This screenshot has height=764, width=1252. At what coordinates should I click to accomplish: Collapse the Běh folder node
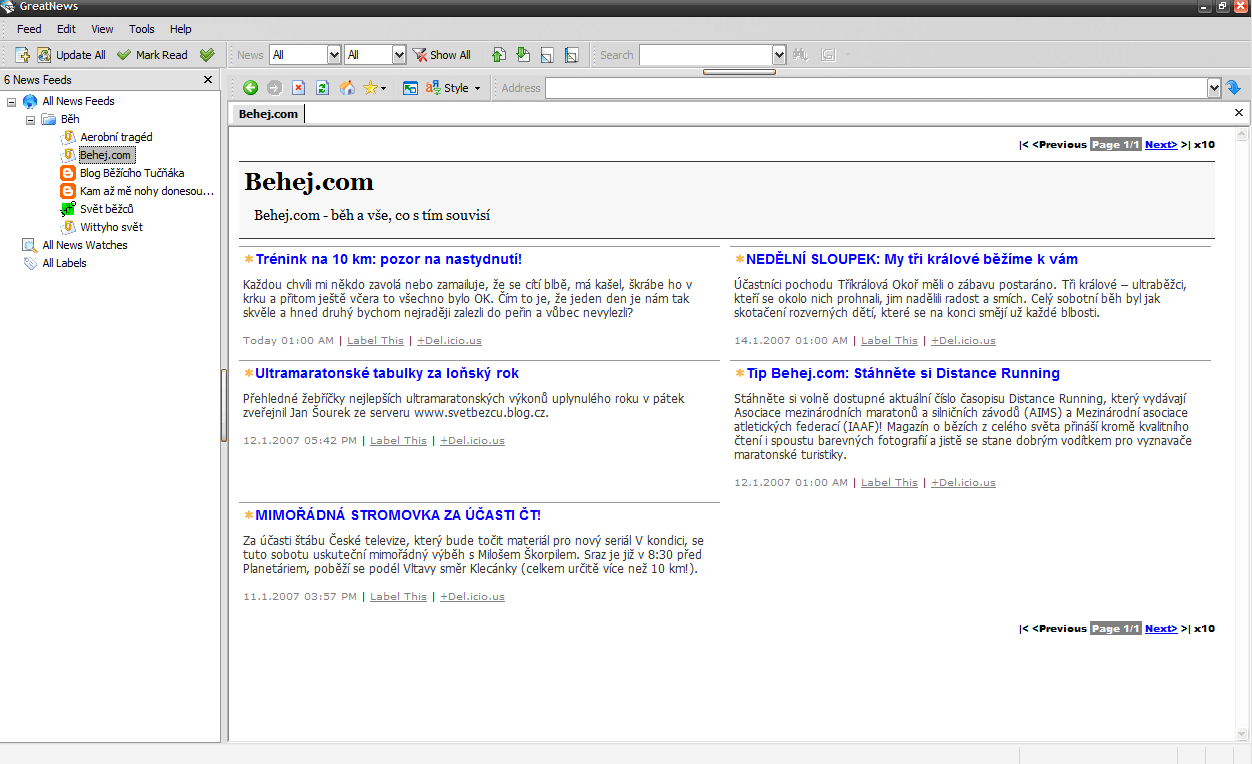30,119
